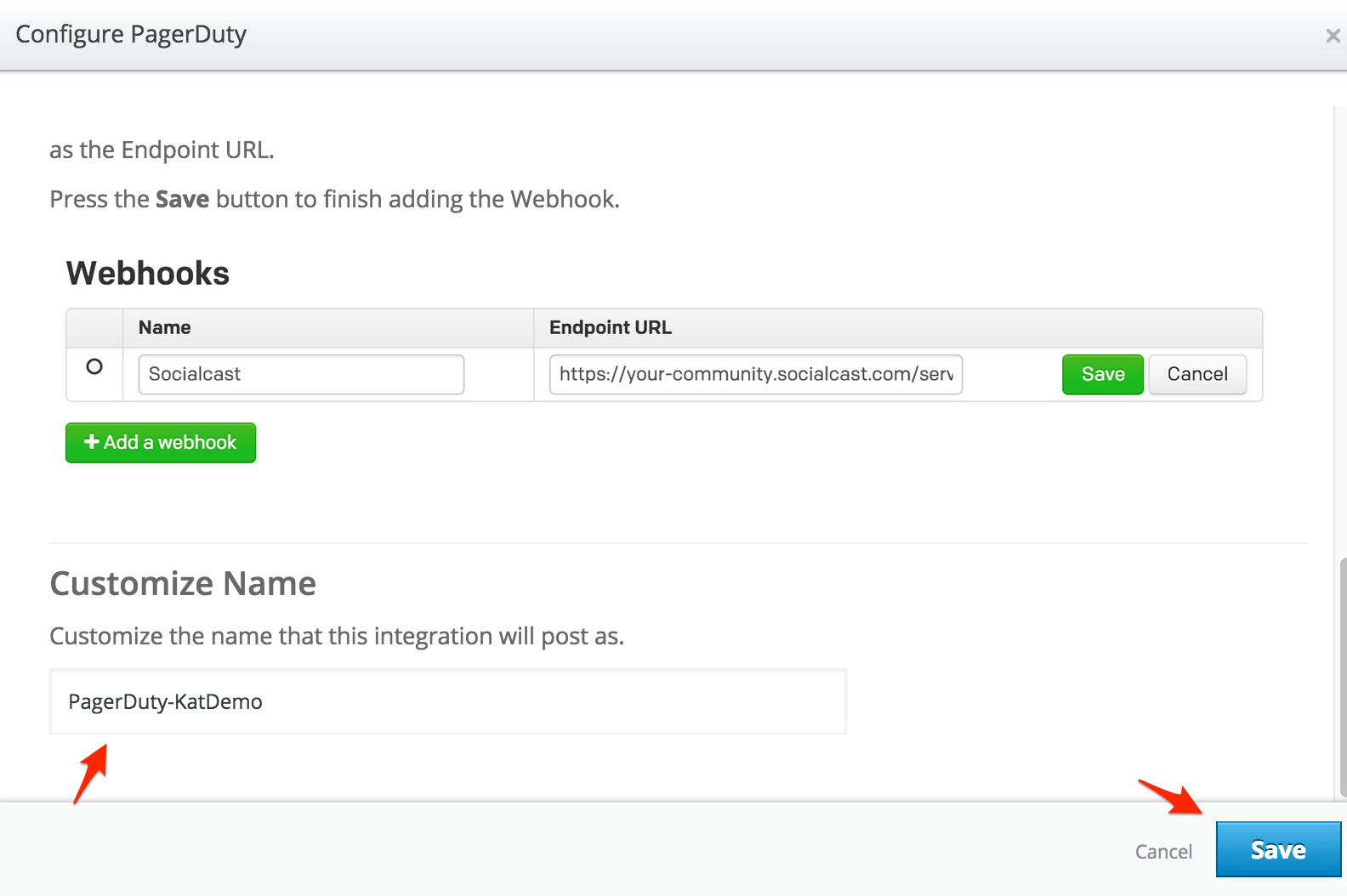
Task: Add a webhook with the green button
Action: coord(161,442)
